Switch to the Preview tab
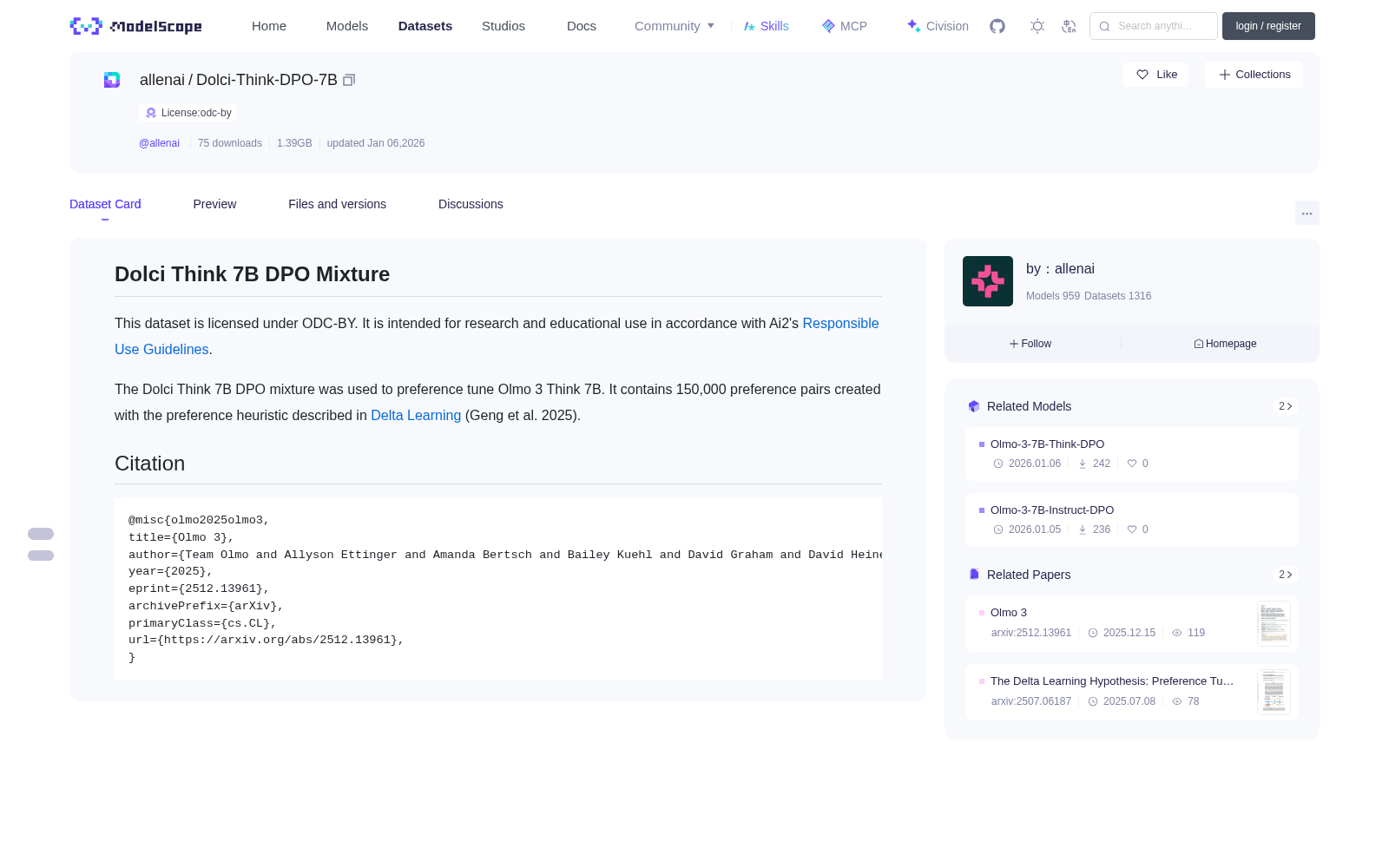 point(214,204)
